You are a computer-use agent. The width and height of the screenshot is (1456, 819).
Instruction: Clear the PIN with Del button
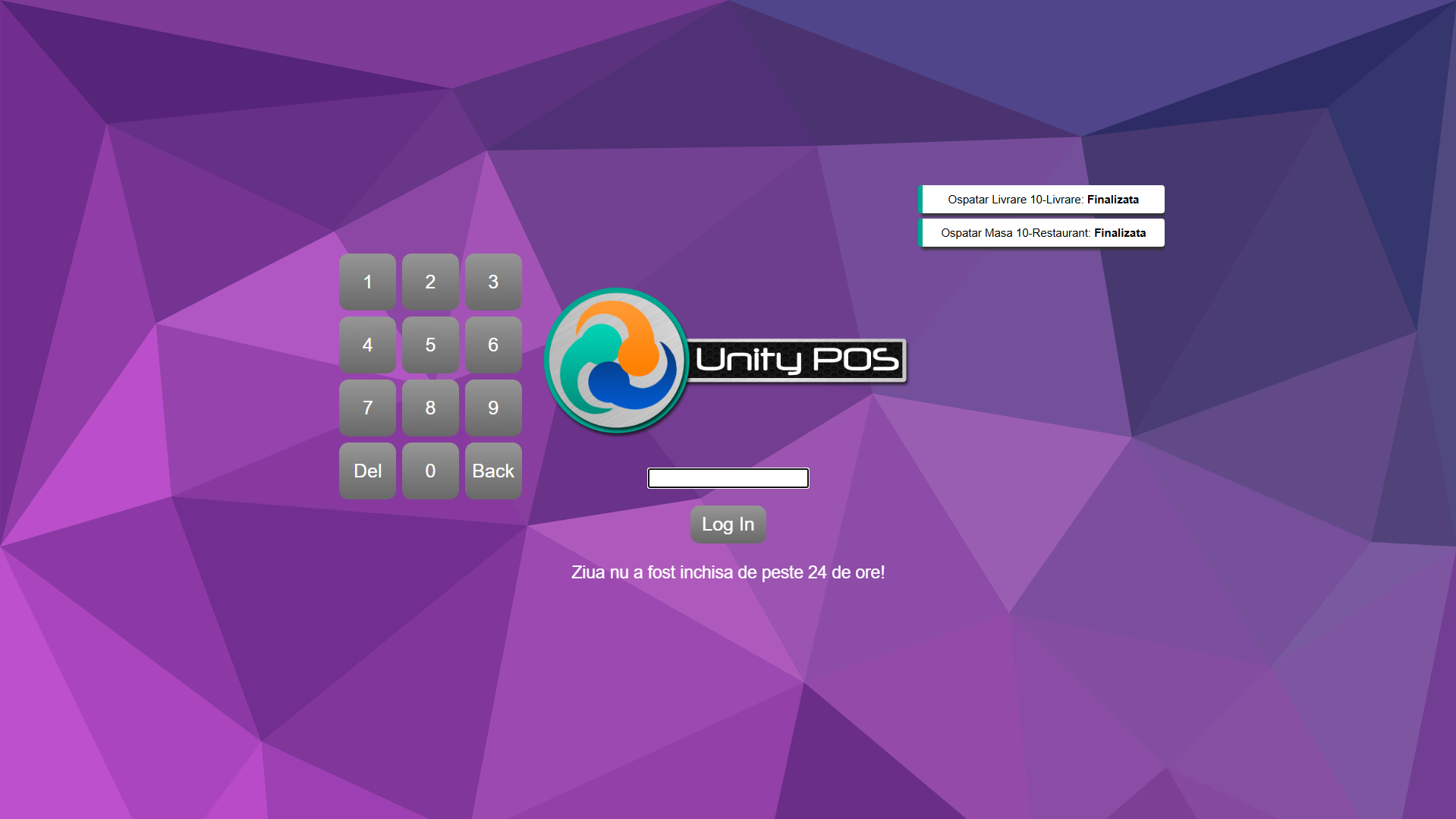coord(367,471)
